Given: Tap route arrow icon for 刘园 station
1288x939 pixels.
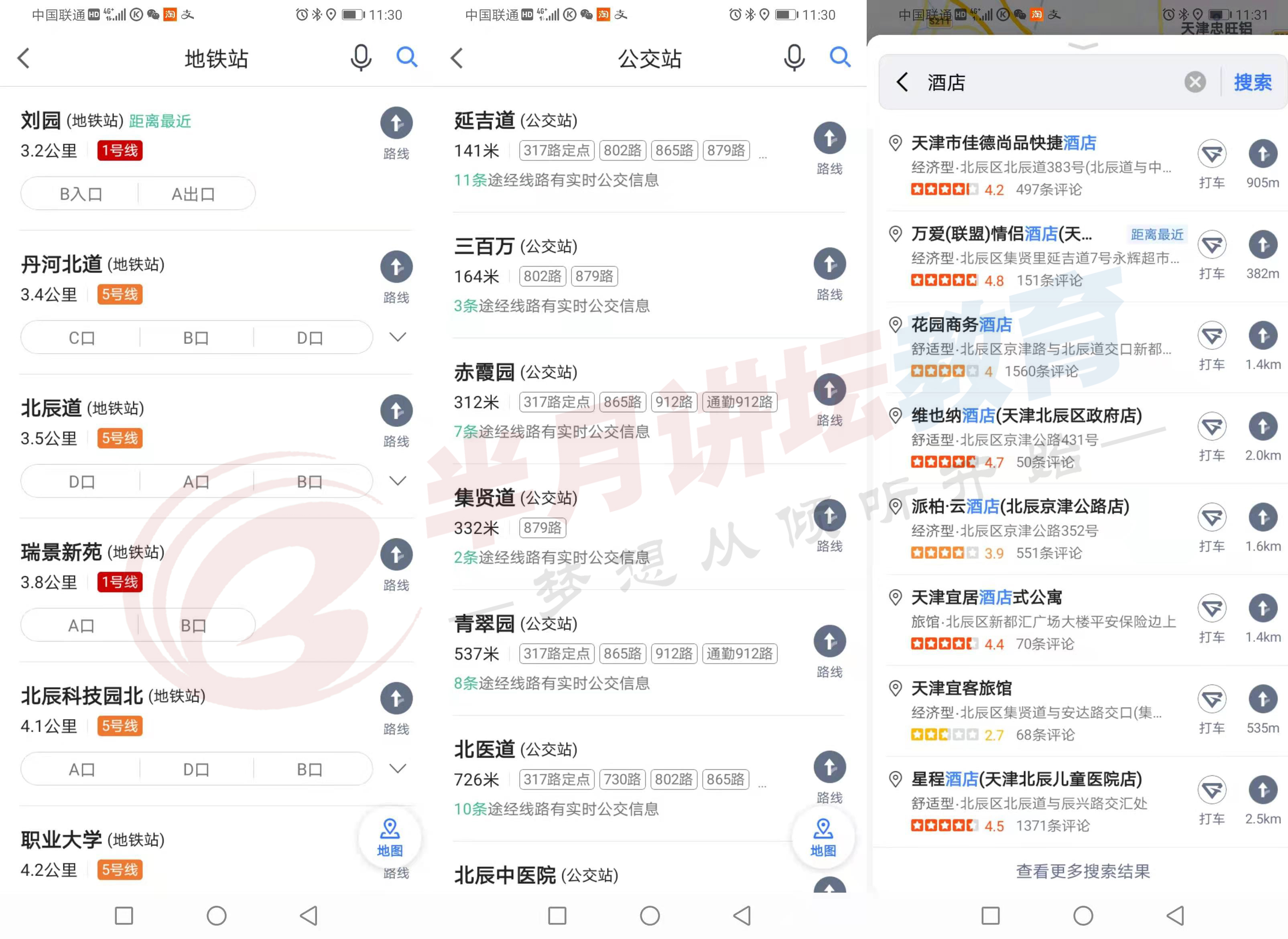Looking at the screenshot, I should (x=396, y=123).
